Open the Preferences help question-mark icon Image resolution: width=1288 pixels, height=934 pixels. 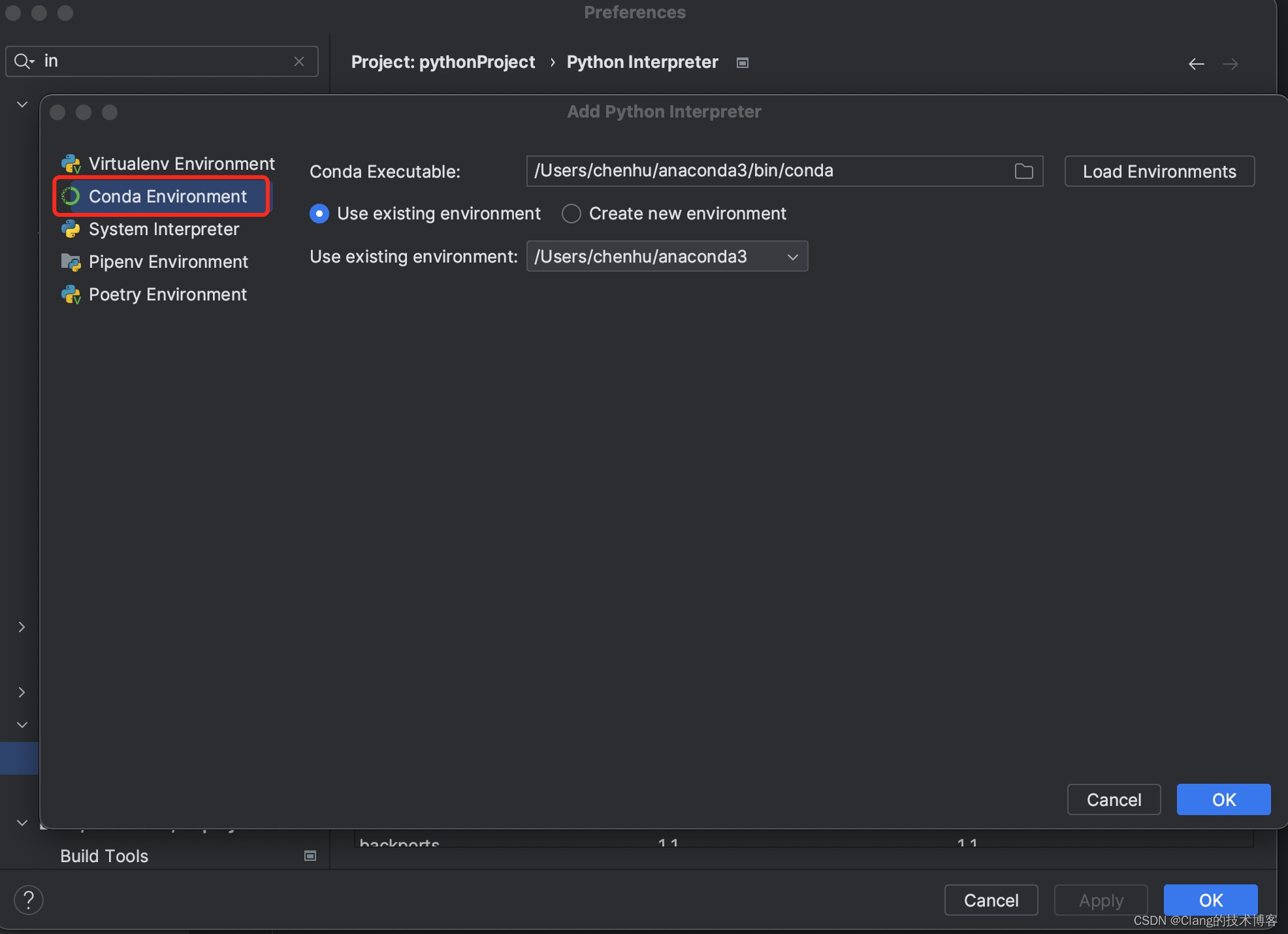(28, 900)
